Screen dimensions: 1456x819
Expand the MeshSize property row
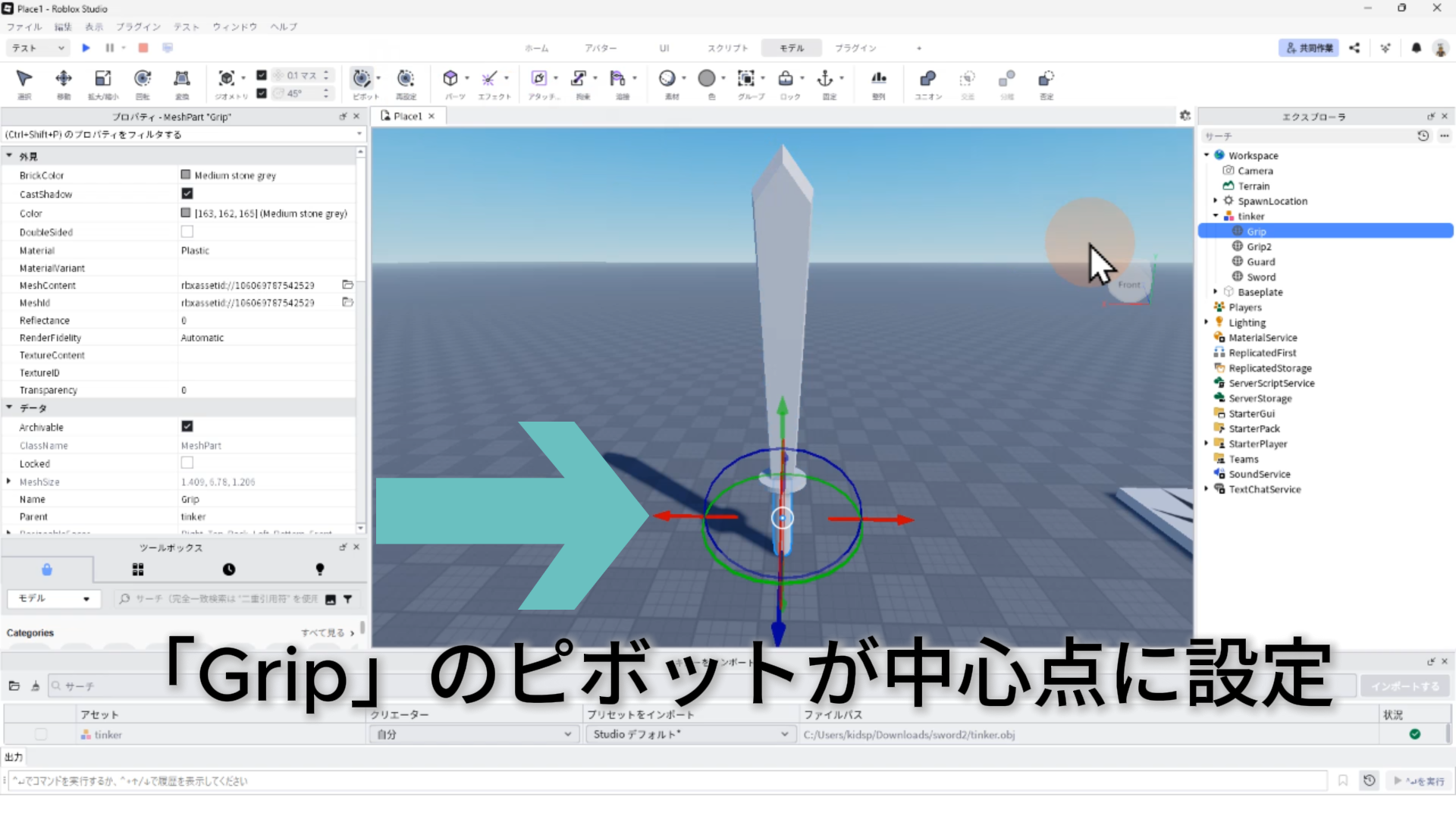[9, 482]
